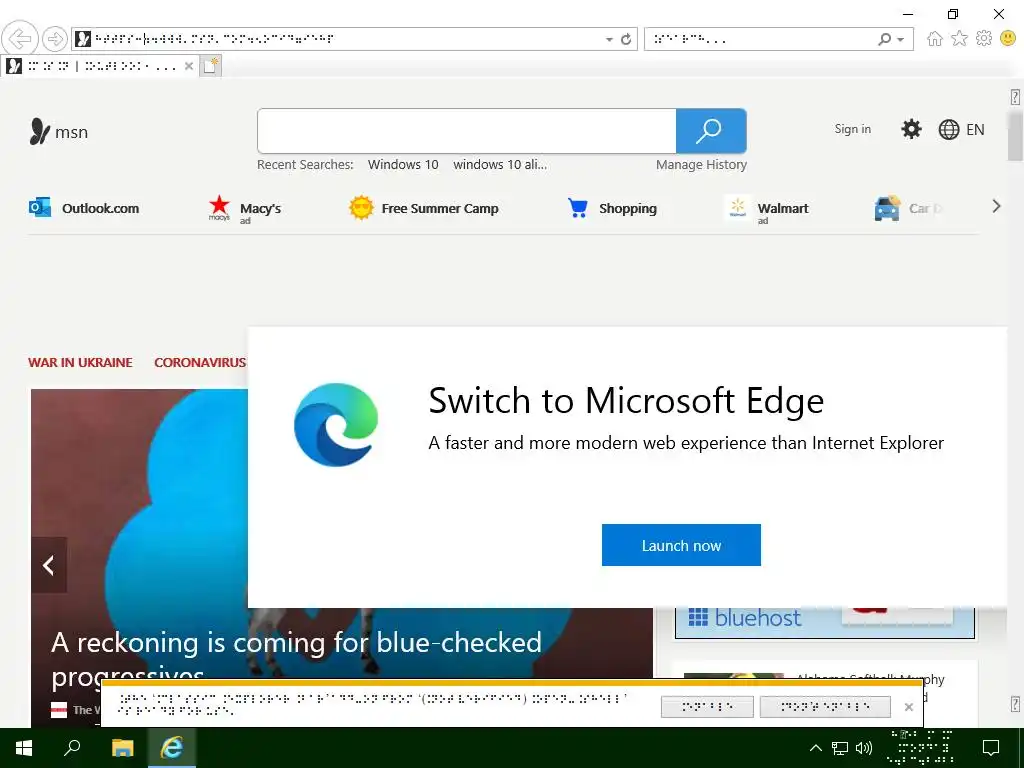Click the browser Back arrow button

tap(20, 39)
